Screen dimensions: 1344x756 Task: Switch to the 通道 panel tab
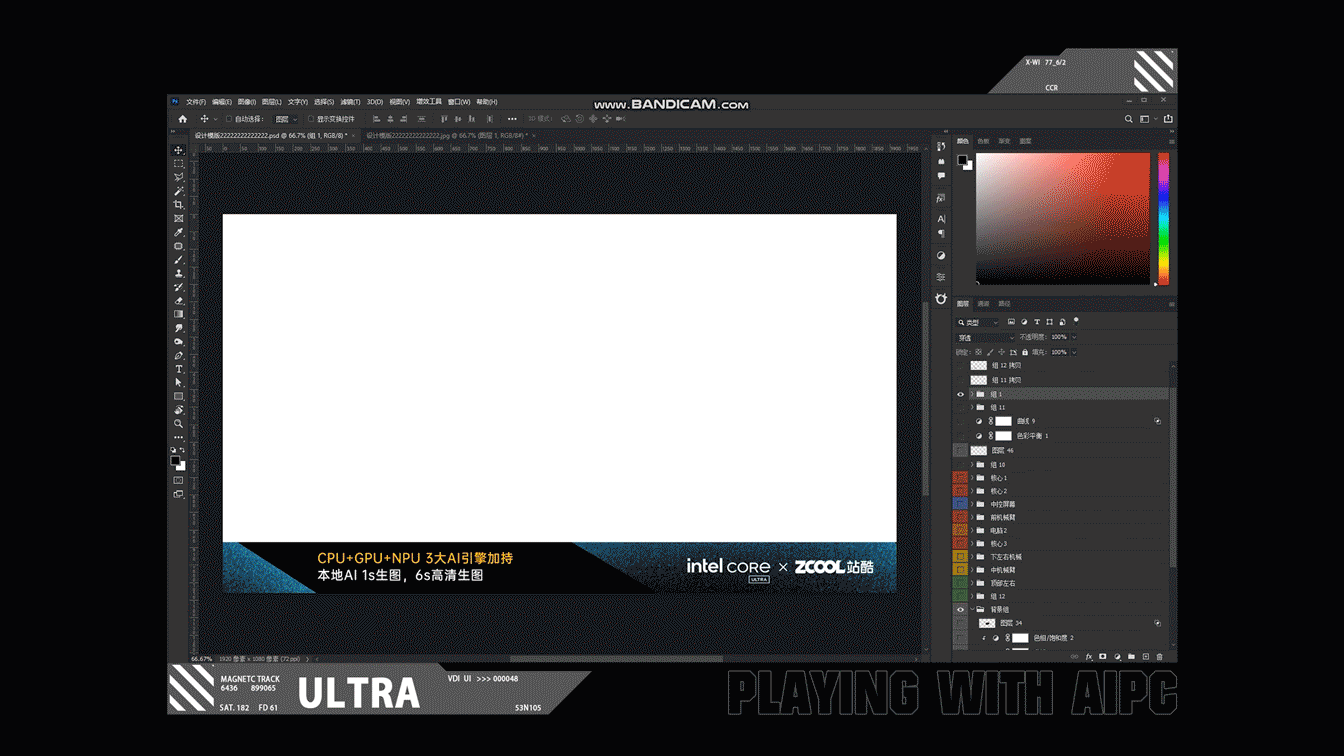(984, 304)
